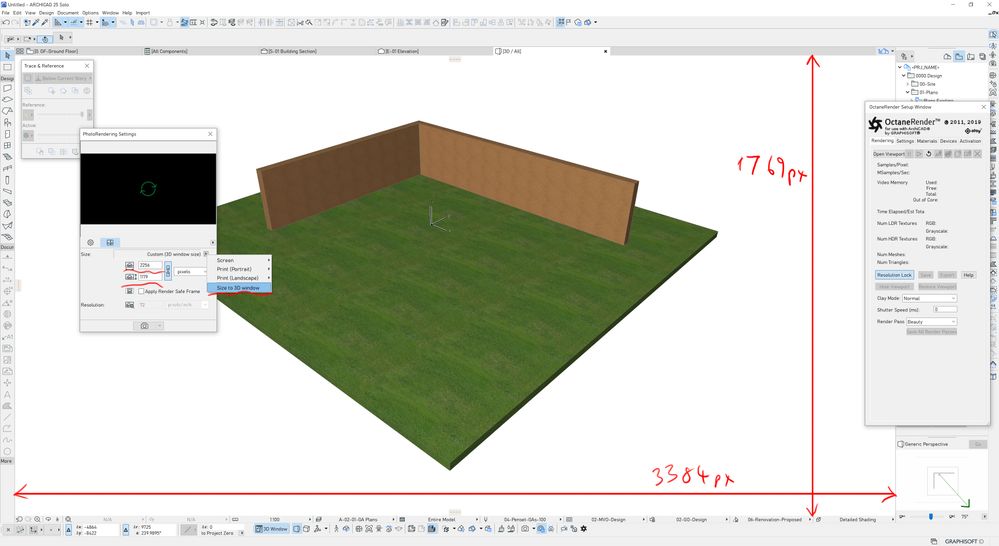Open the Materials tab in OctaneRender window
This screenshot has height=546, width=999.
(926, 141)
